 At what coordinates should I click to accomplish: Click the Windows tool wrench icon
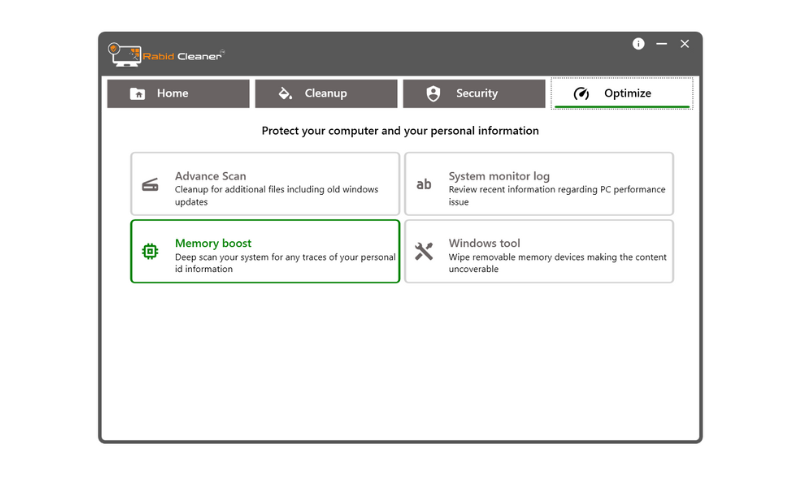click(423, 251)
